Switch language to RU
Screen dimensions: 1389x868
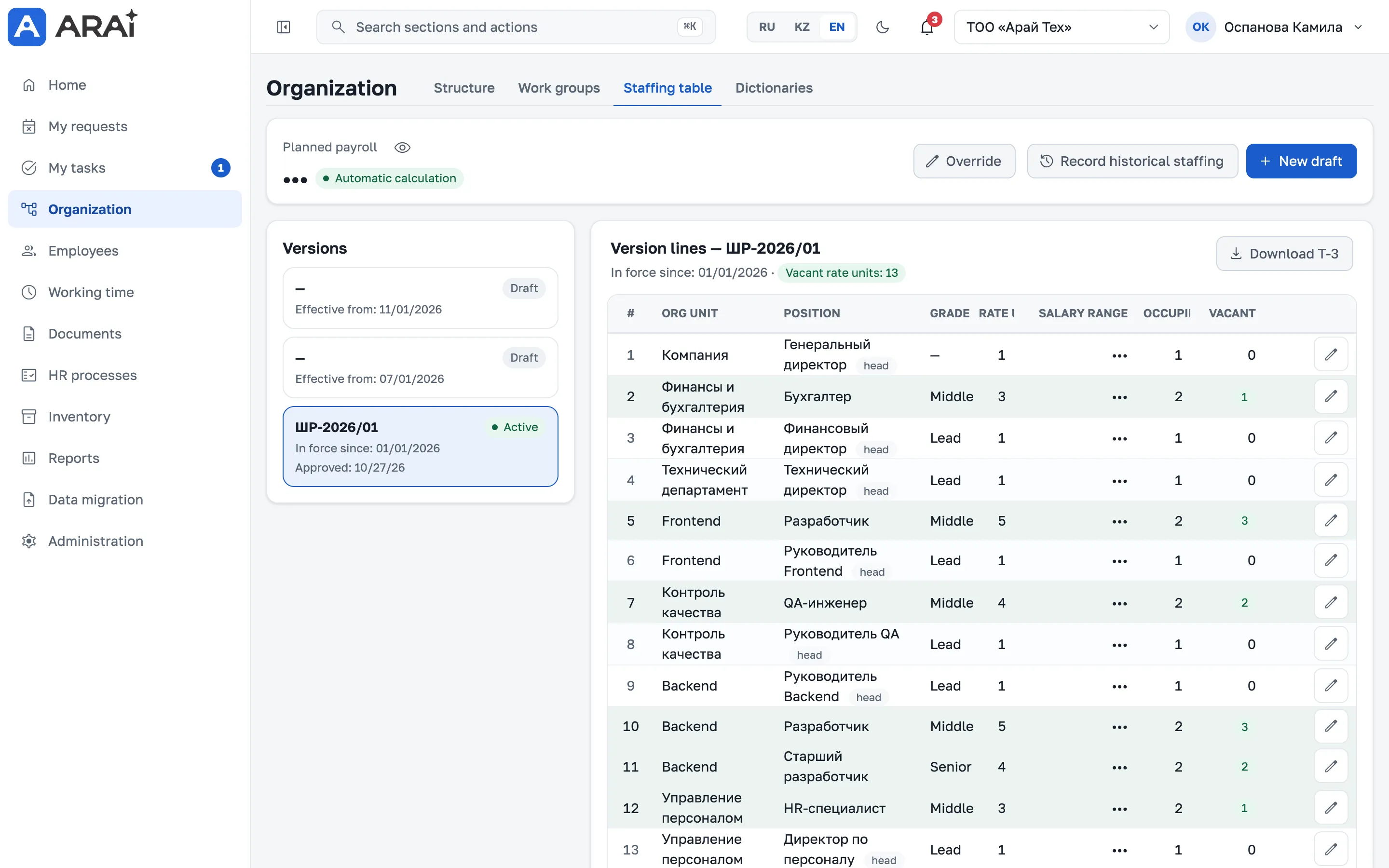[x=767, y=27]
